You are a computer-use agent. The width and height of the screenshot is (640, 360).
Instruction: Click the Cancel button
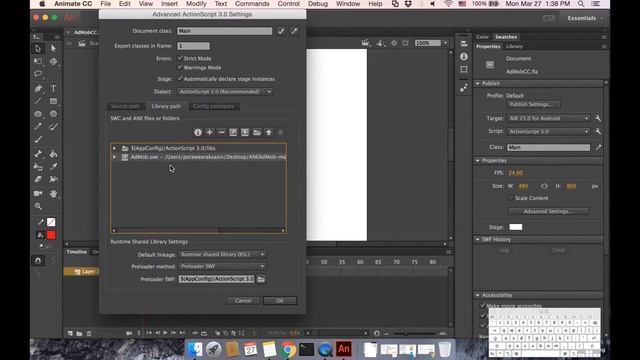click(x=243, y=301)
